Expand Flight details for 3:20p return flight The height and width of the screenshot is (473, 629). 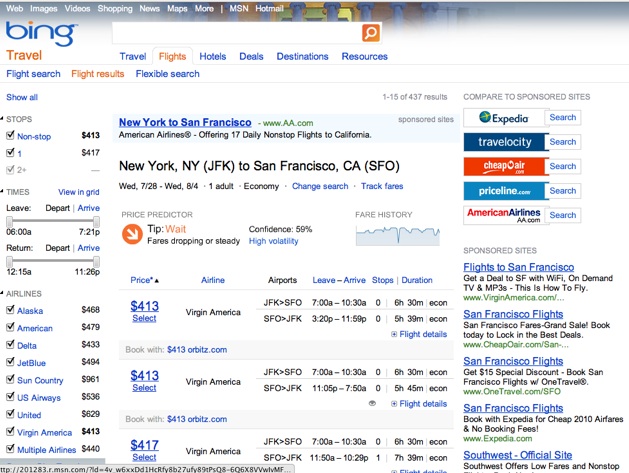tap(419, 334)
